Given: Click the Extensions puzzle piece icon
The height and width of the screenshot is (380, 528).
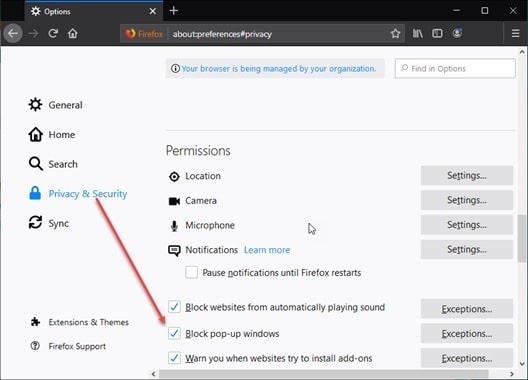Looking at the screenshot, I should point(35,322).
